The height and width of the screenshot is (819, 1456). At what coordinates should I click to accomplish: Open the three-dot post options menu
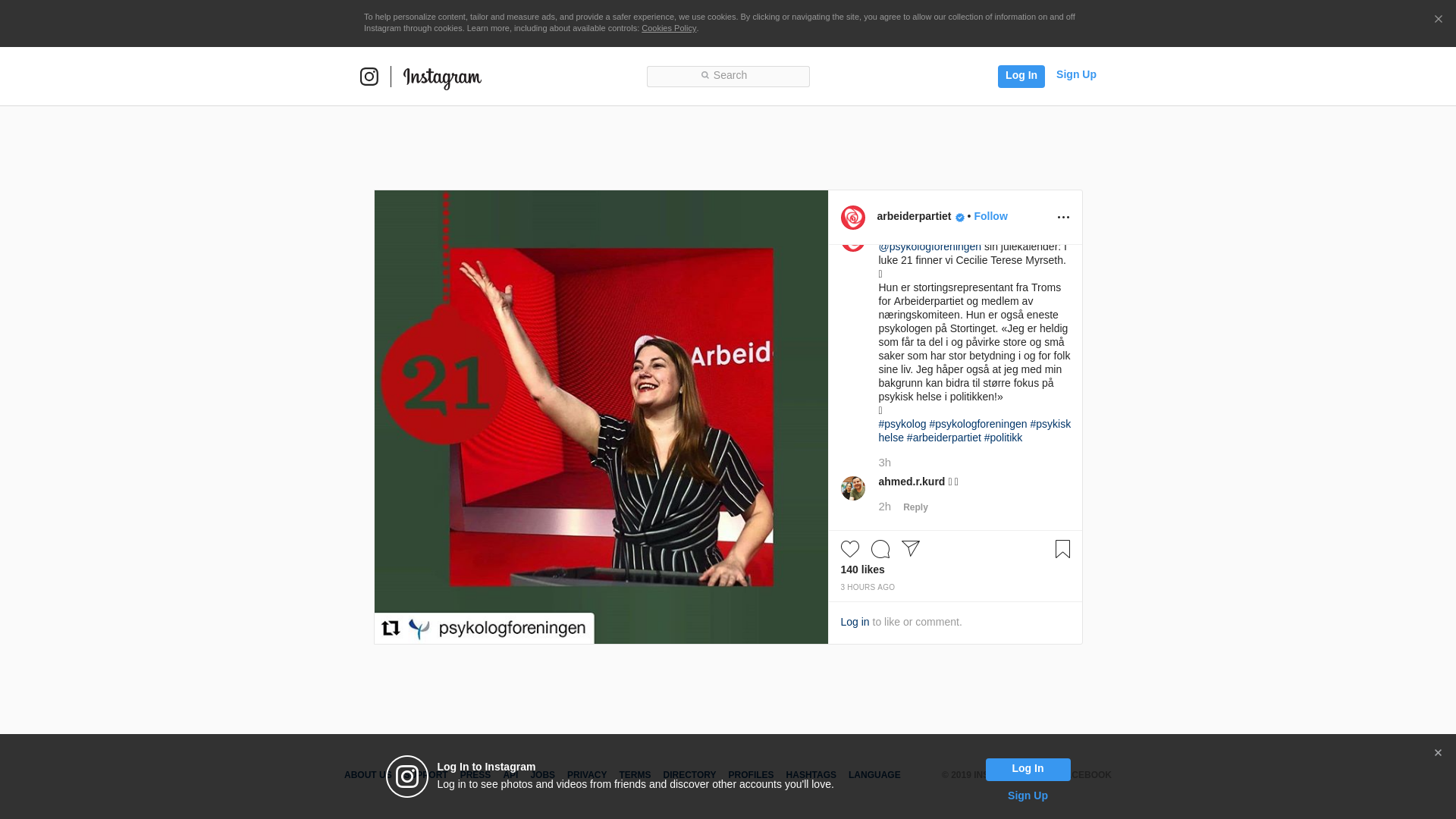1063,218
